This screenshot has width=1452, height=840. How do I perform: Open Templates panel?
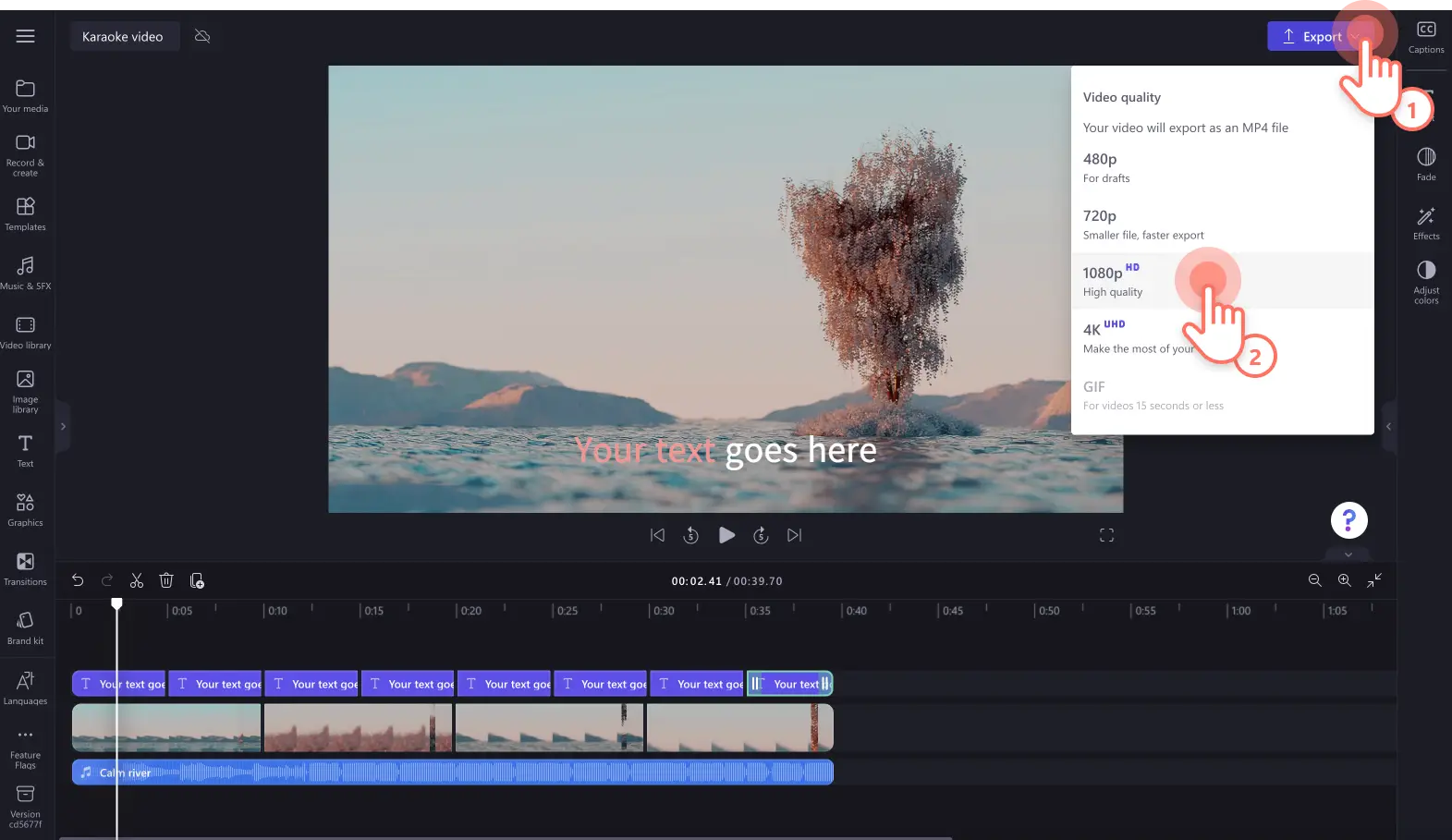pos(25,214)
